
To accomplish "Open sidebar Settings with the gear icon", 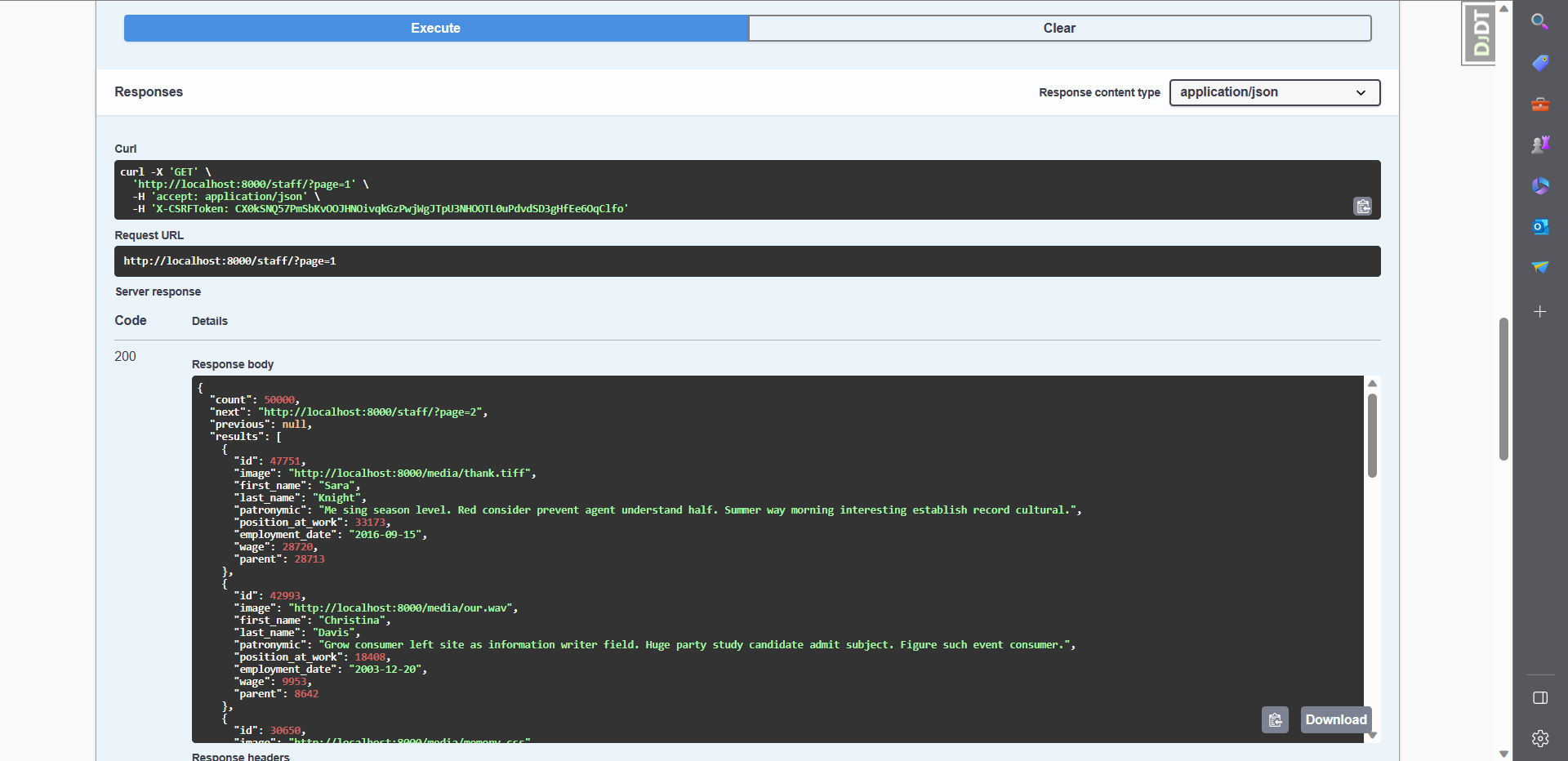I will coord(1540,738).
